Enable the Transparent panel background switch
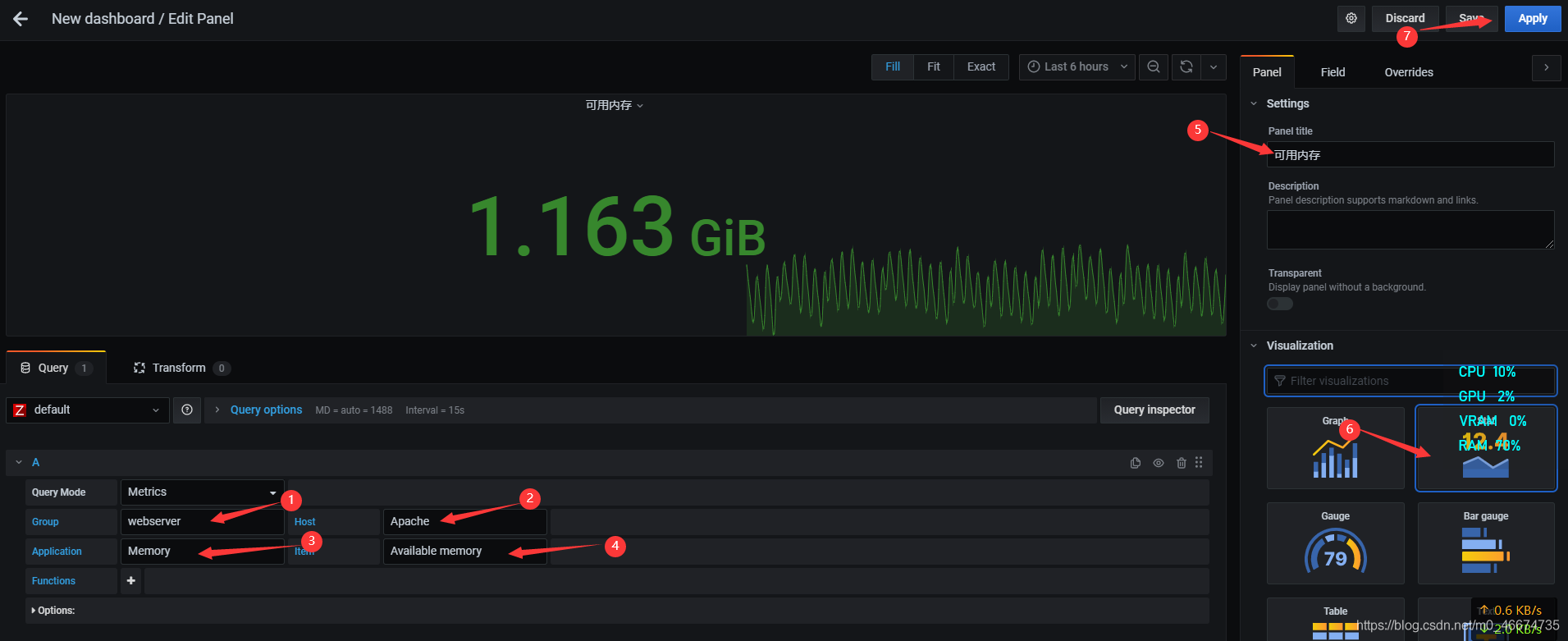1568x641 pixels. 1279,304
